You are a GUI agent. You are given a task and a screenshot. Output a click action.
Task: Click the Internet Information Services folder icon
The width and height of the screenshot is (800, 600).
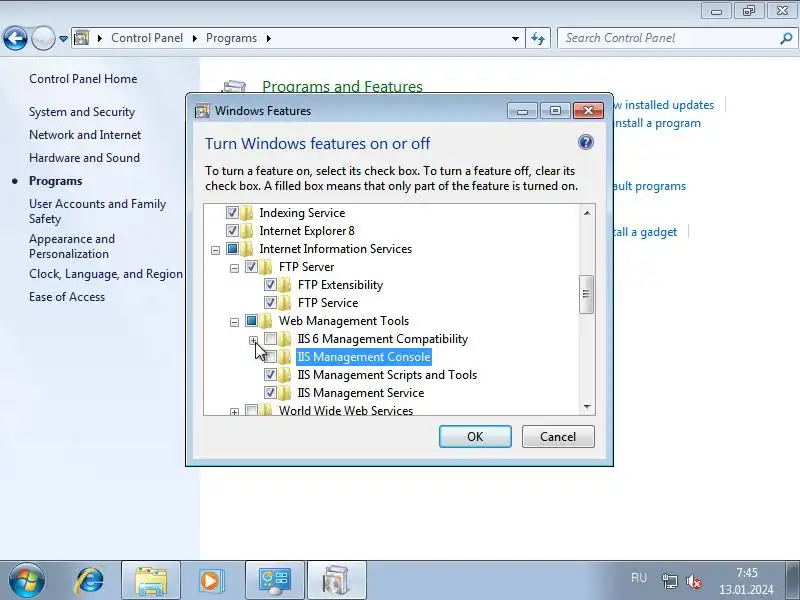click(x=247, y=249)
